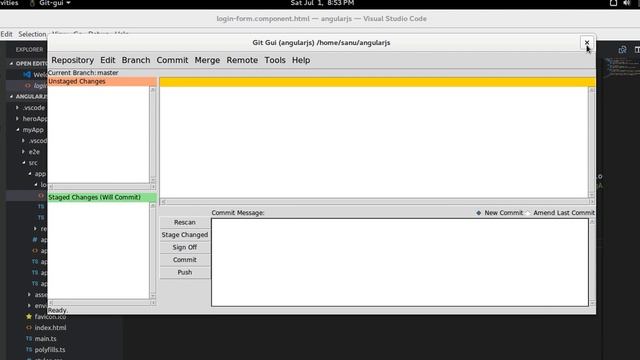
Task: Open index.html in VS Code explorer
Action: (50, 328)
